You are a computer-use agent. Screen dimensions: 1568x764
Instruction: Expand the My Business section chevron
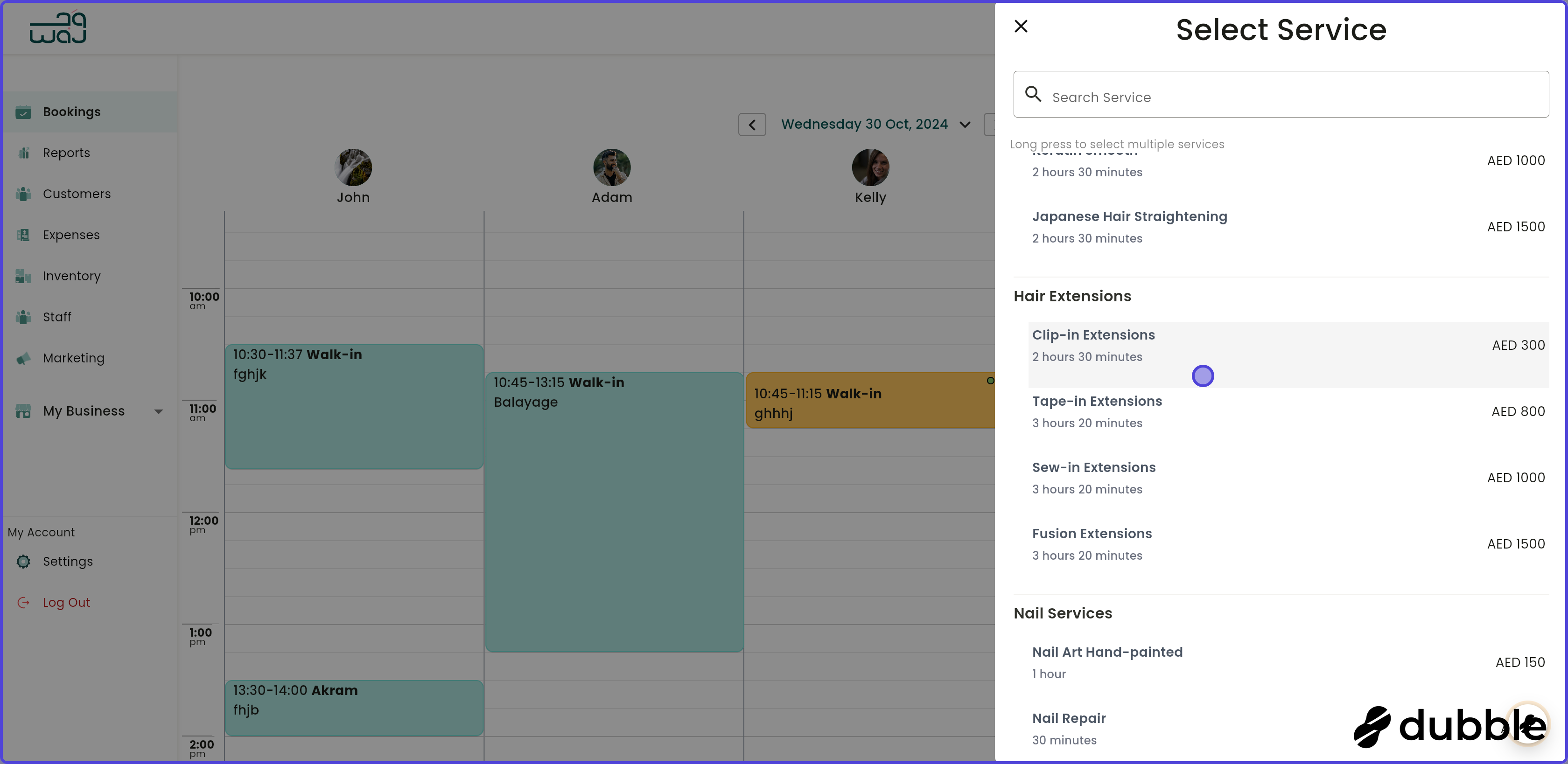(159, 411)
